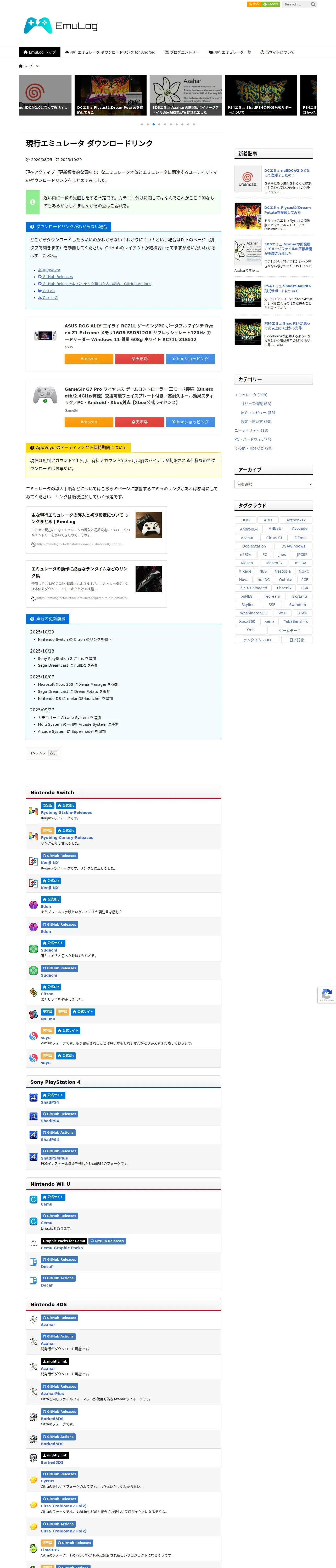Click Amazon button for ASUS ROG ALLY
This screenshot has width=336, height=1568.
pos(89,359)
